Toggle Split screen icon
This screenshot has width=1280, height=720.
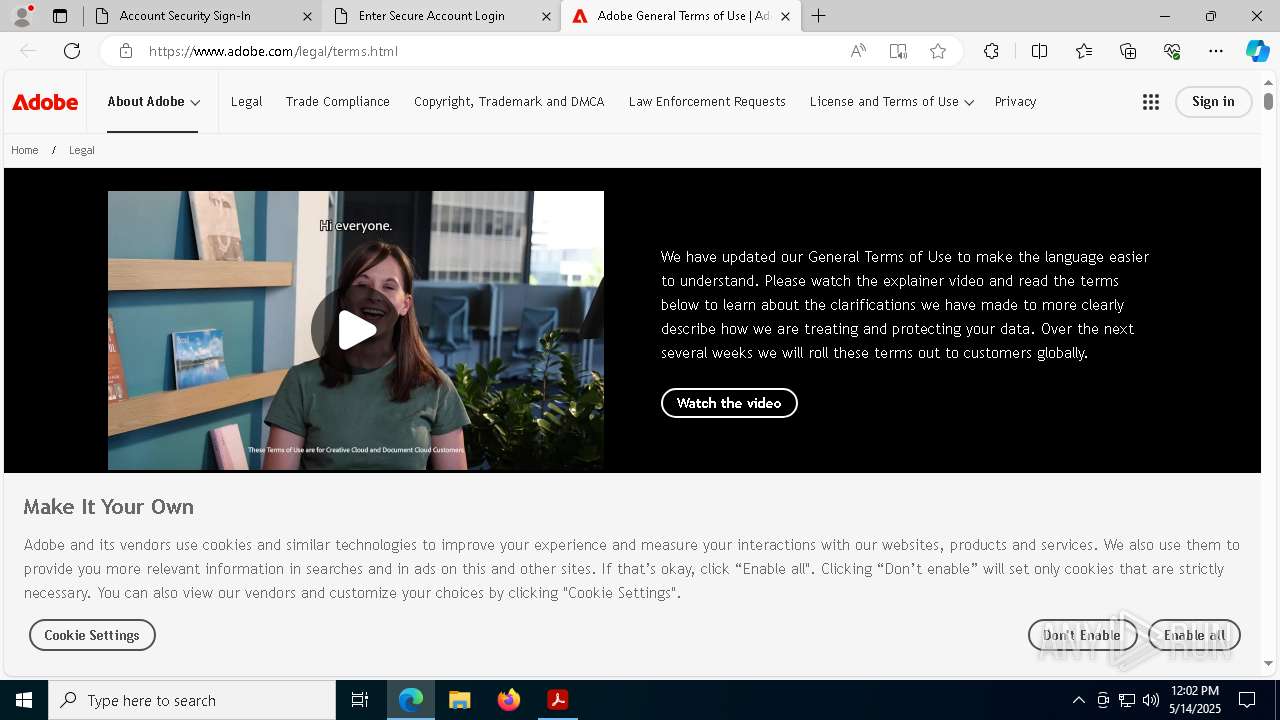tap(1039, 51)
